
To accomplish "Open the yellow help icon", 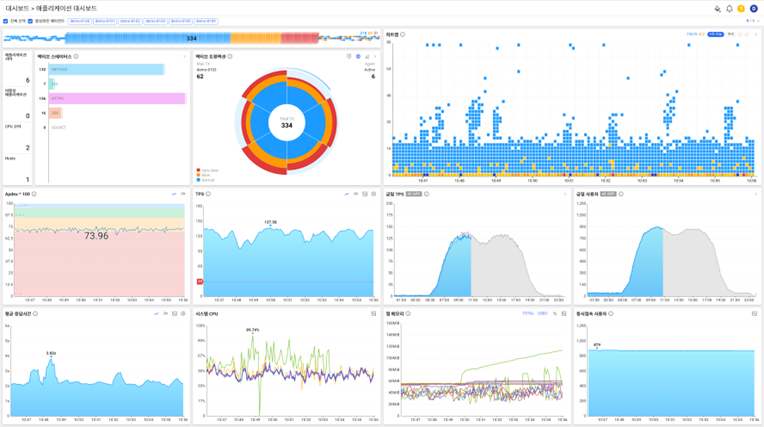I will pos(741,9).
